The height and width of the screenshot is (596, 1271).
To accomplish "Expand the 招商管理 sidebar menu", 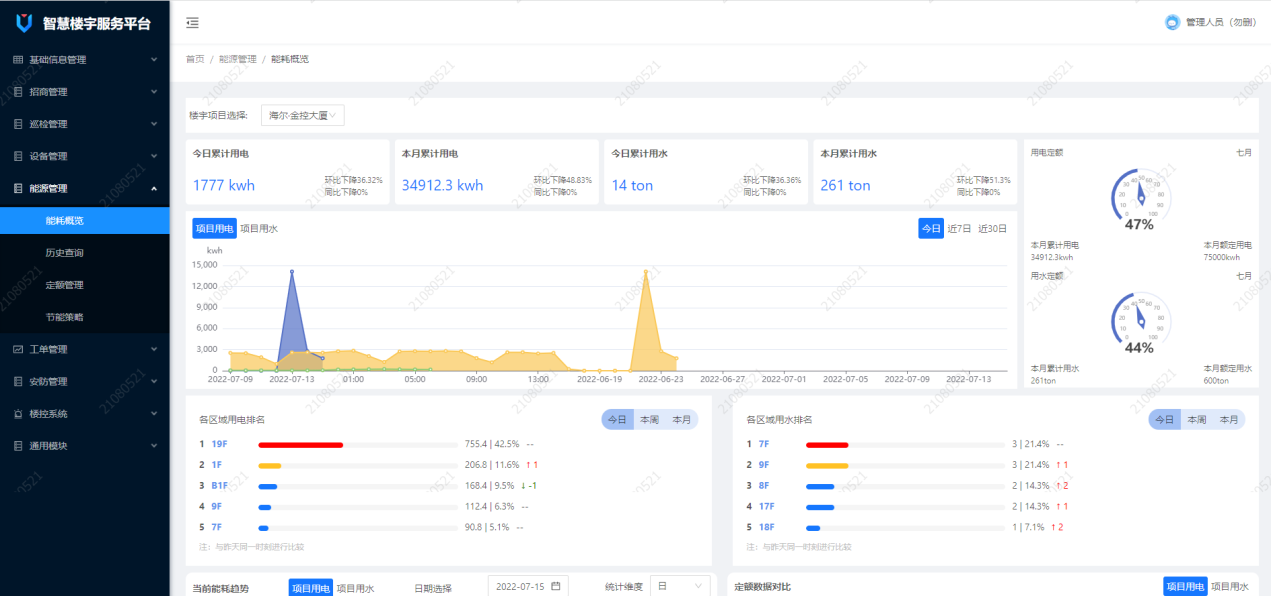I will pyautogui.click(x=85, y=92).
